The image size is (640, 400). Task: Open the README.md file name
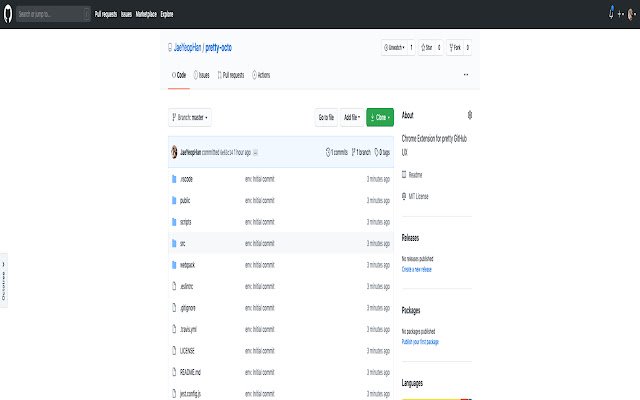pyautogui.click(x=190, y=372)
